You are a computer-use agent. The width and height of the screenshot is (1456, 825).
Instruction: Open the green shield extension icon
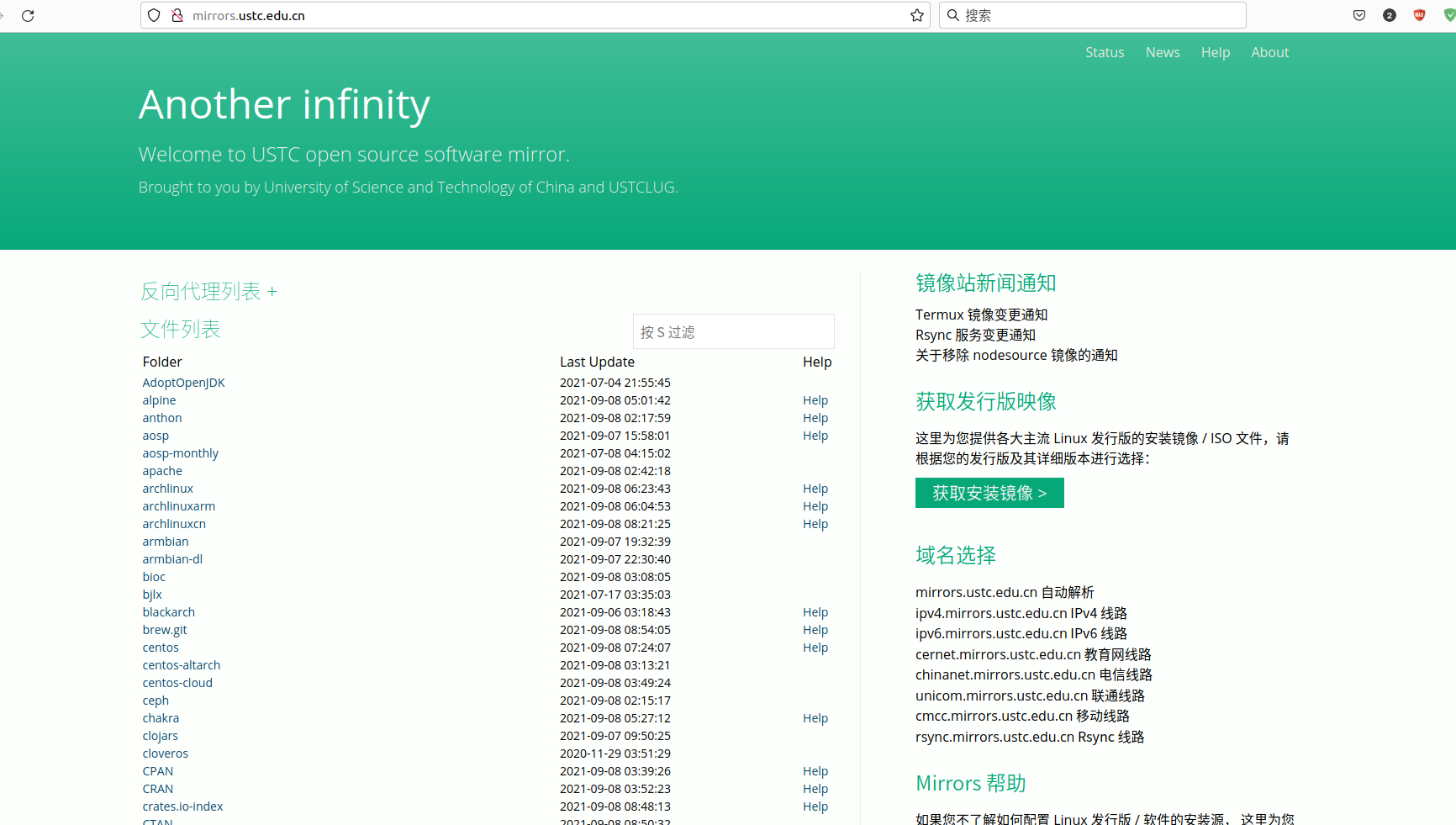tap(1449, 15)
